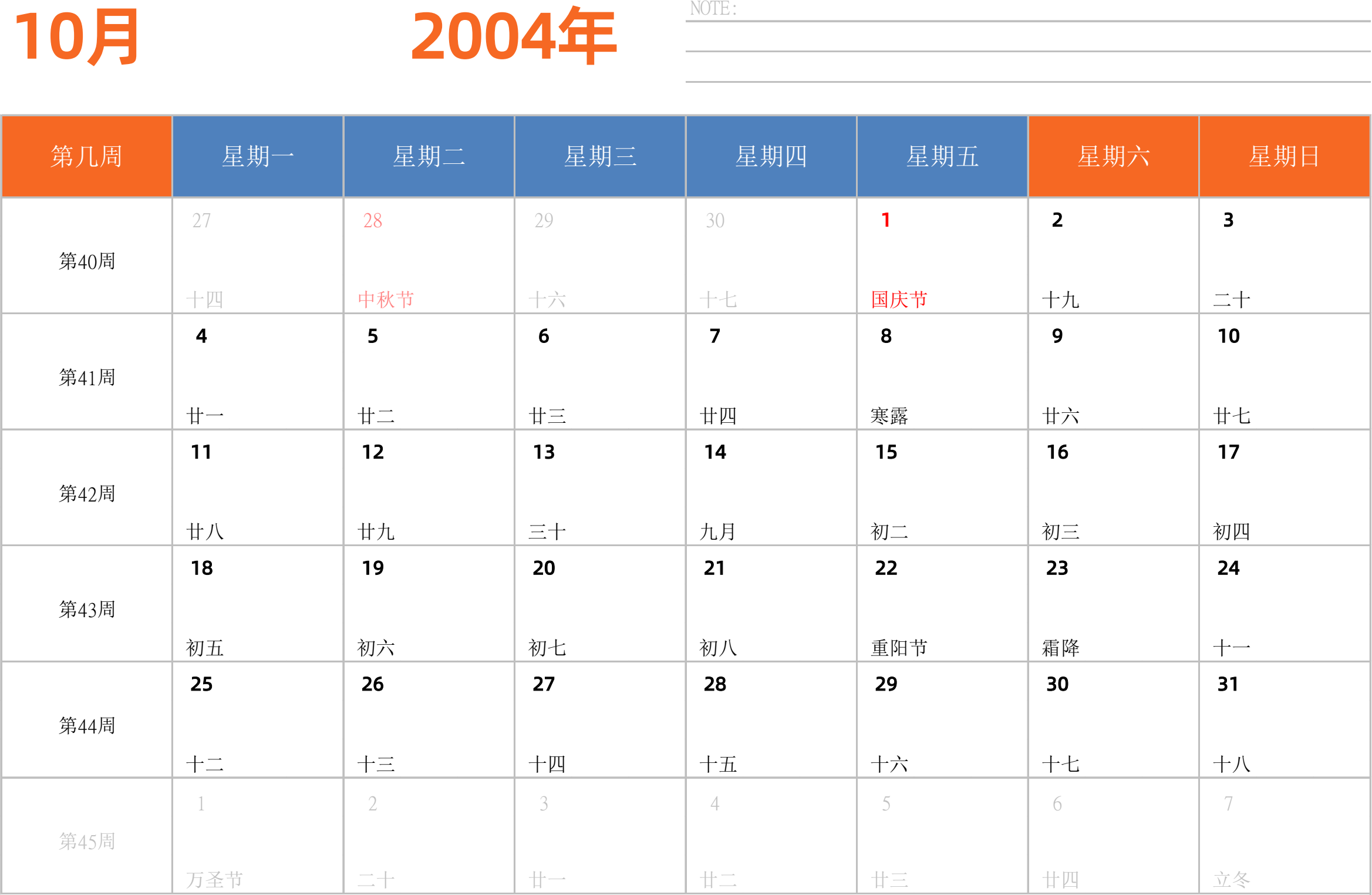1372x895 pixels.
Task: Click the date 26
Action: tap(373, 684)
